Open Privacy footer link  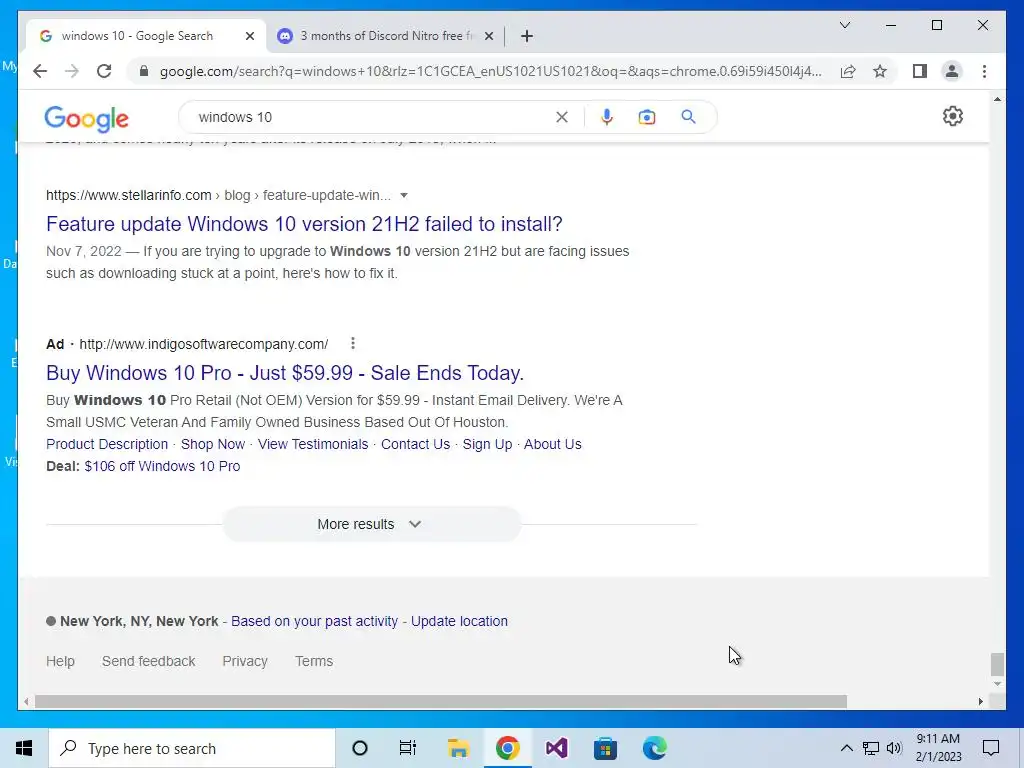[x=245, y=662]
